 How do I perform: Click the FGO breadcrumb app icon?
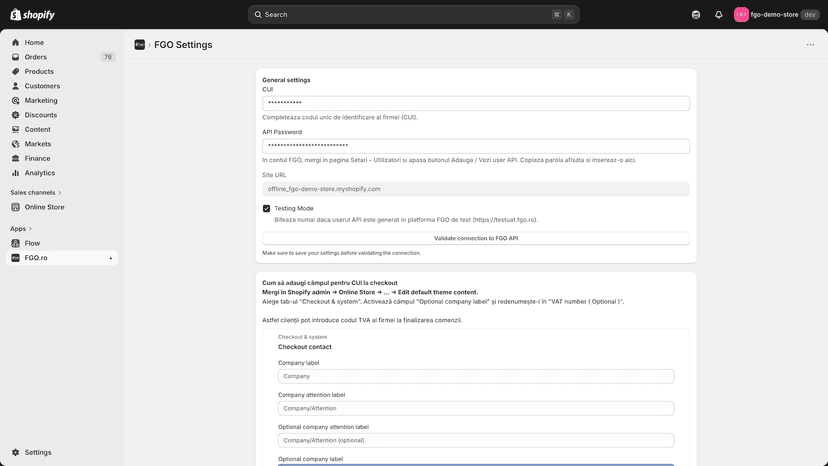(x=139, y=45)
